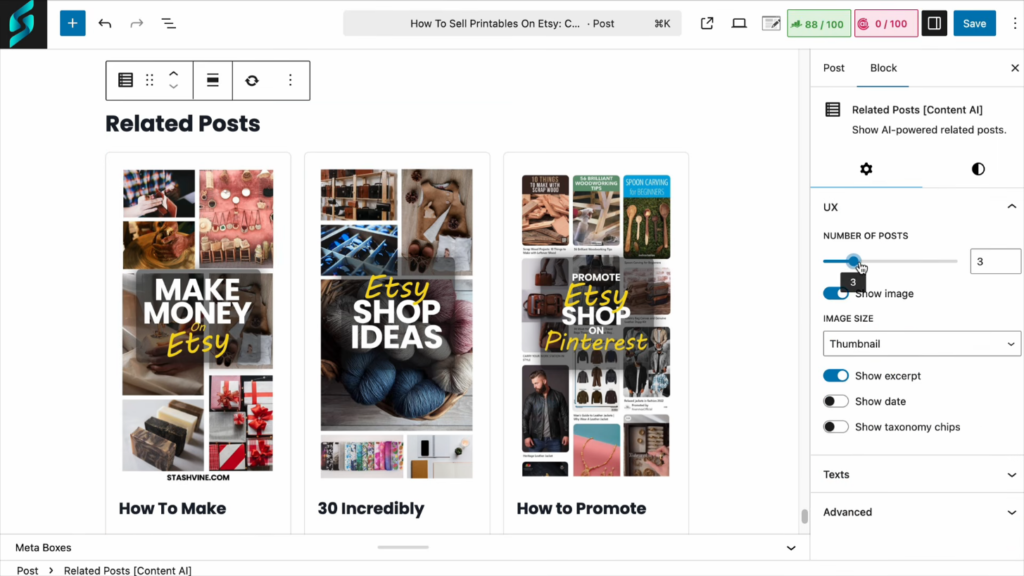Click the 88 / 100 SEO score button
This screenshot has width=1024, height=576.
pos(817,23)
